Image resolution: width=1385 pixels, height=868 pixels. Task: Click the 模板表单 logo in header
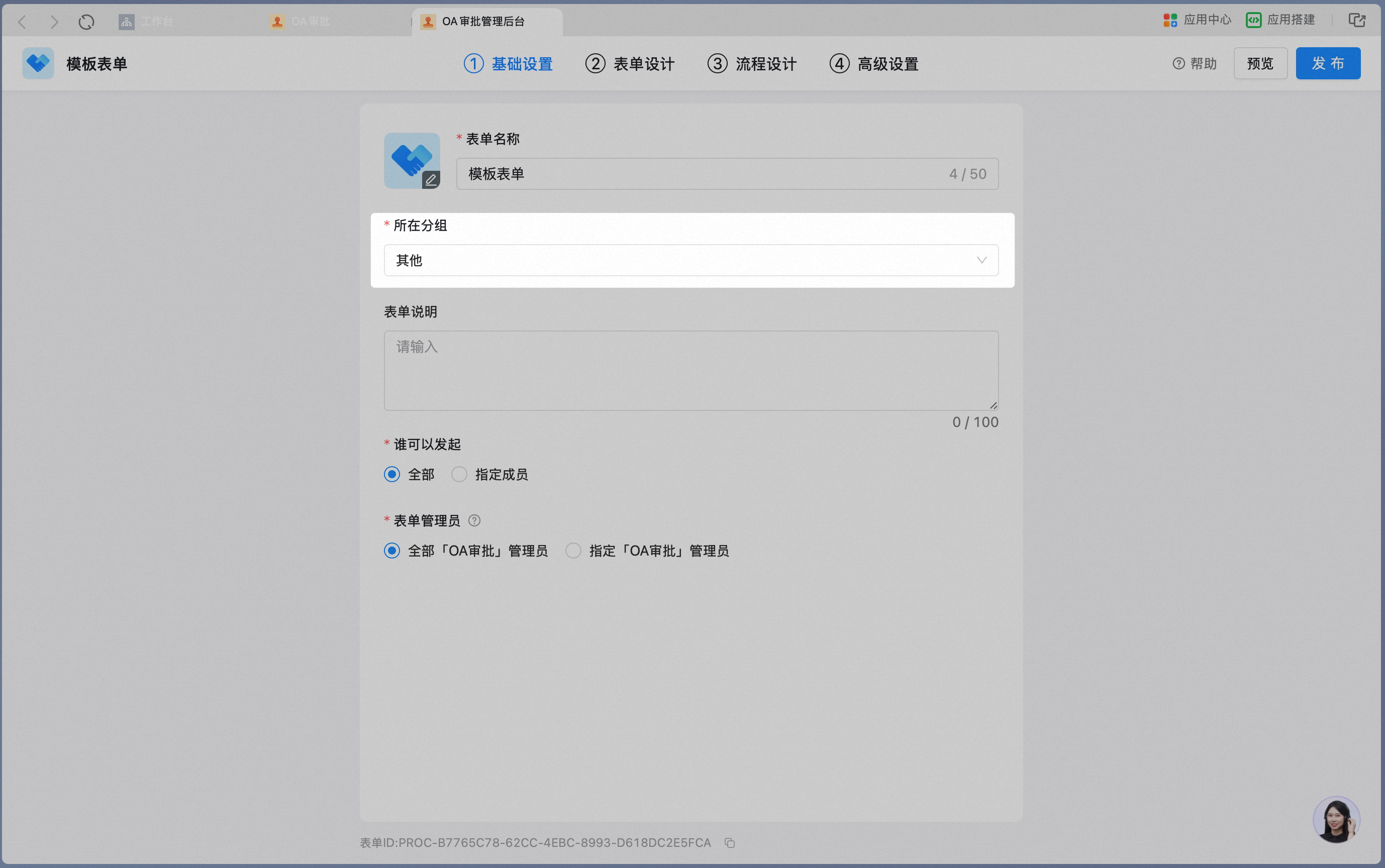point(38,63)
